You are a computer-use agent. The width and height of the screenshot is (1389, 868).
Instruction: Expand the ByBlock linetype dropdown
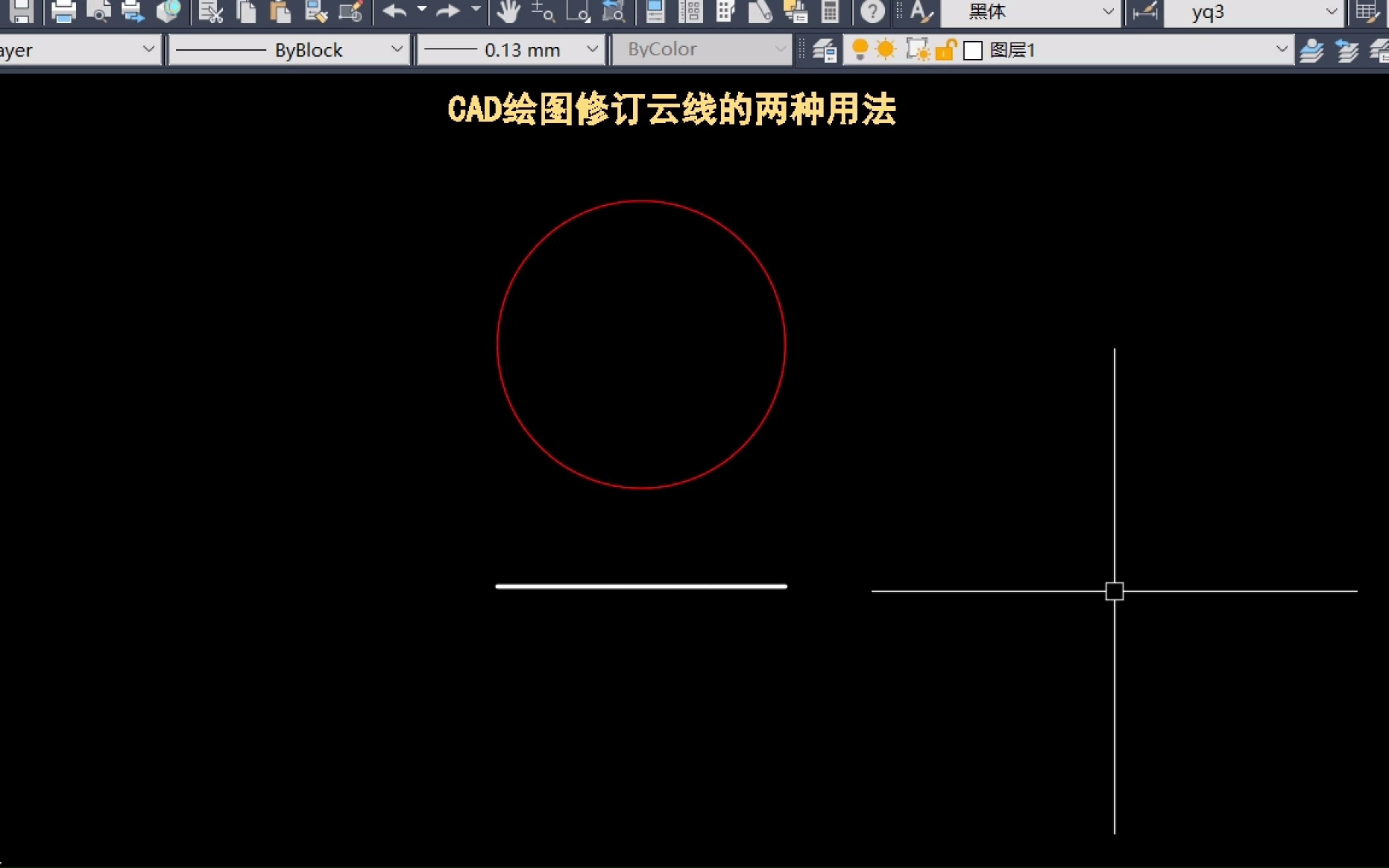[x=397, y=50]
